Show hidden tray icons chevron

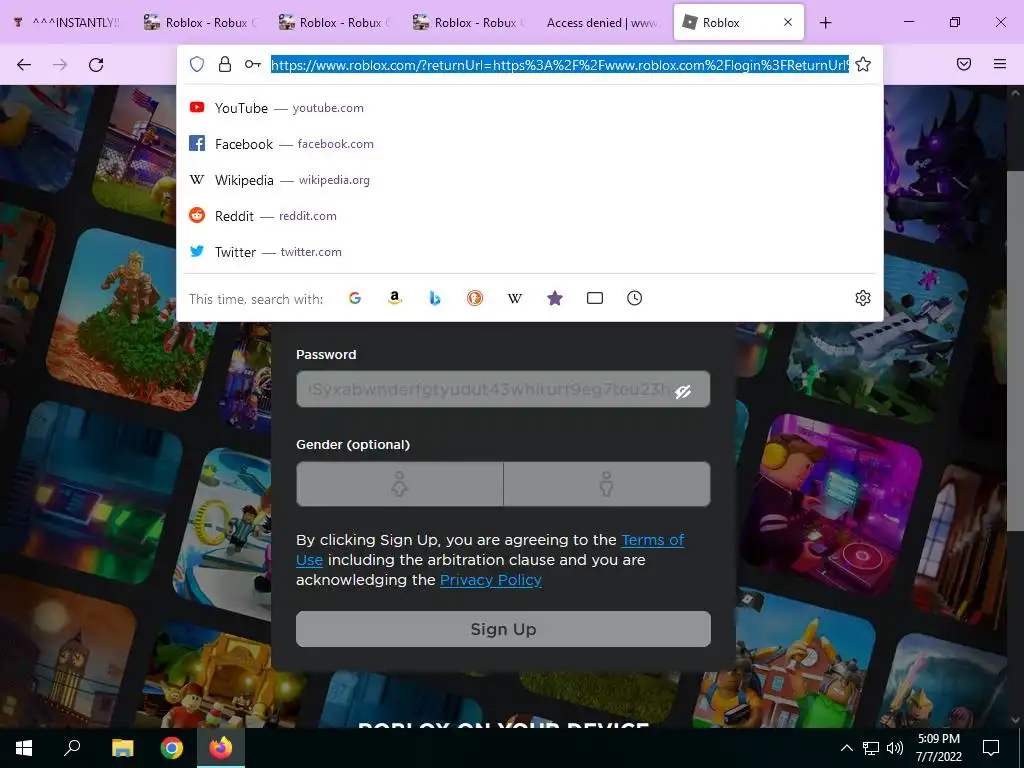pyautogui.click(x=846, y=748)
